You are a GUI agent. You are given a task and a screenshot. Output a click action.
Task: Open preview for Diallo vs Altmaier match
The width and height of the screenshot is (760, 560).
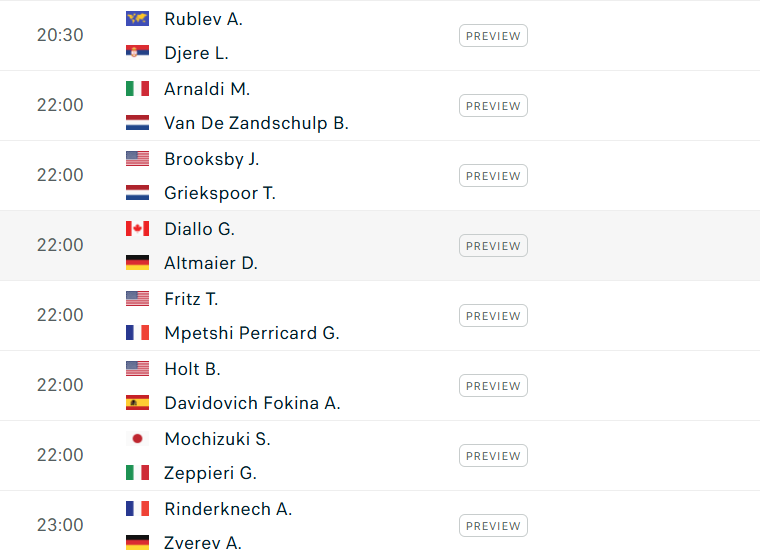[493, 246]
